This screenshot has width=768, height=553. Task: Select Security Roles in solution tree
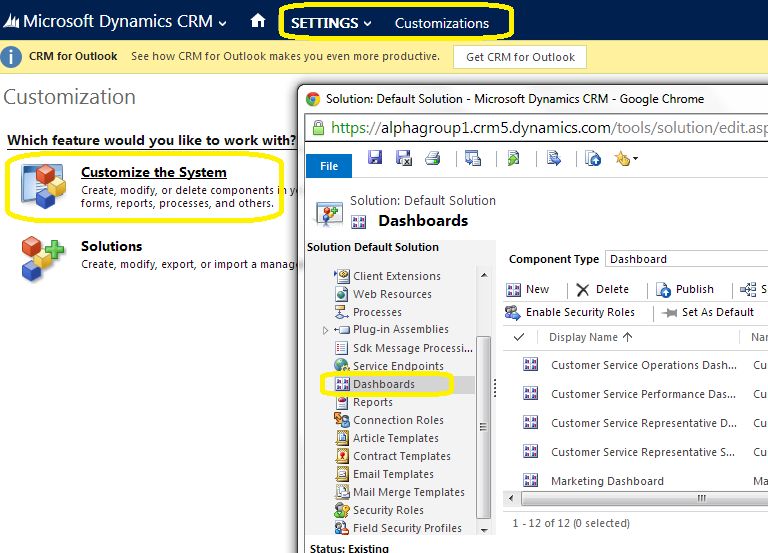click(388, 510)
